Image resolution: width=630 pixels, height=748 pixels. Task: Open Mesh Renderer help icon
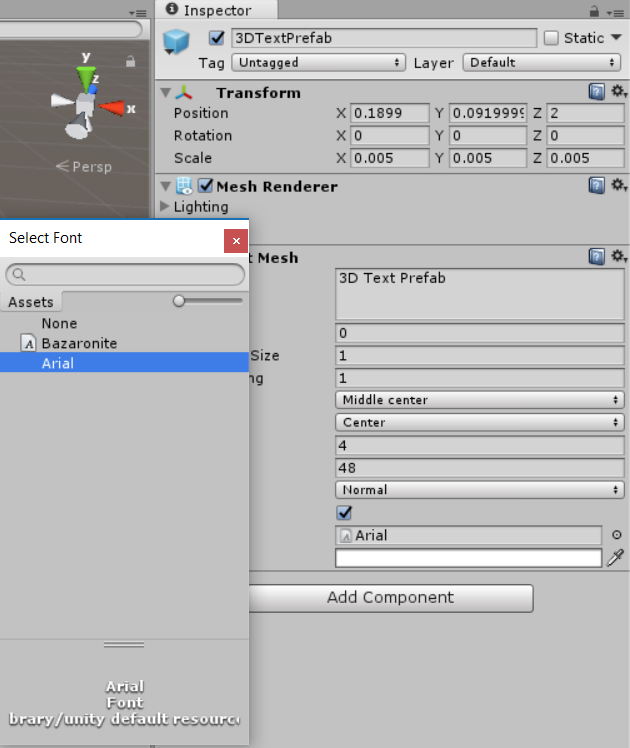click(x=596, y=185)
